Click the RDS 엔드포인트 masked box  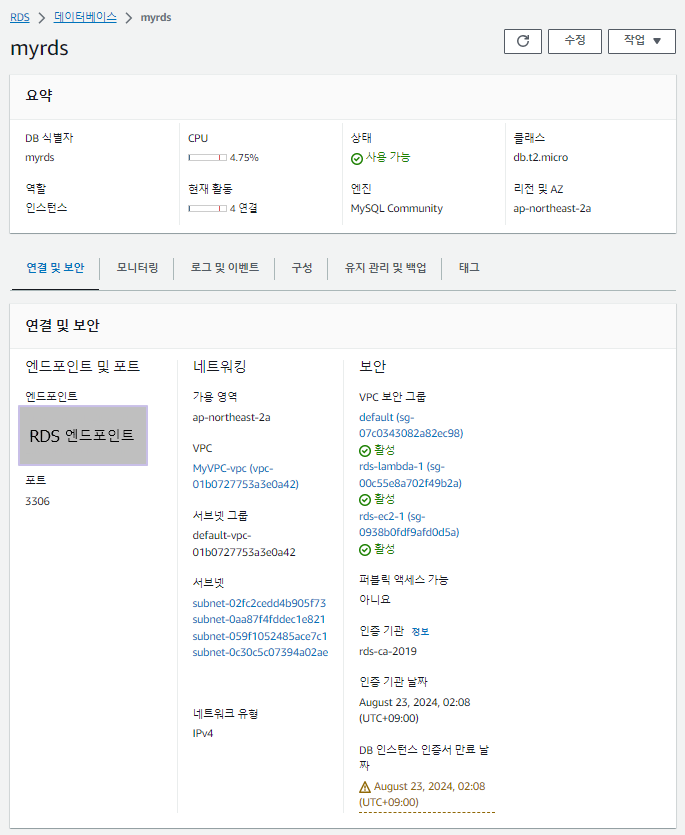(83, 436)
